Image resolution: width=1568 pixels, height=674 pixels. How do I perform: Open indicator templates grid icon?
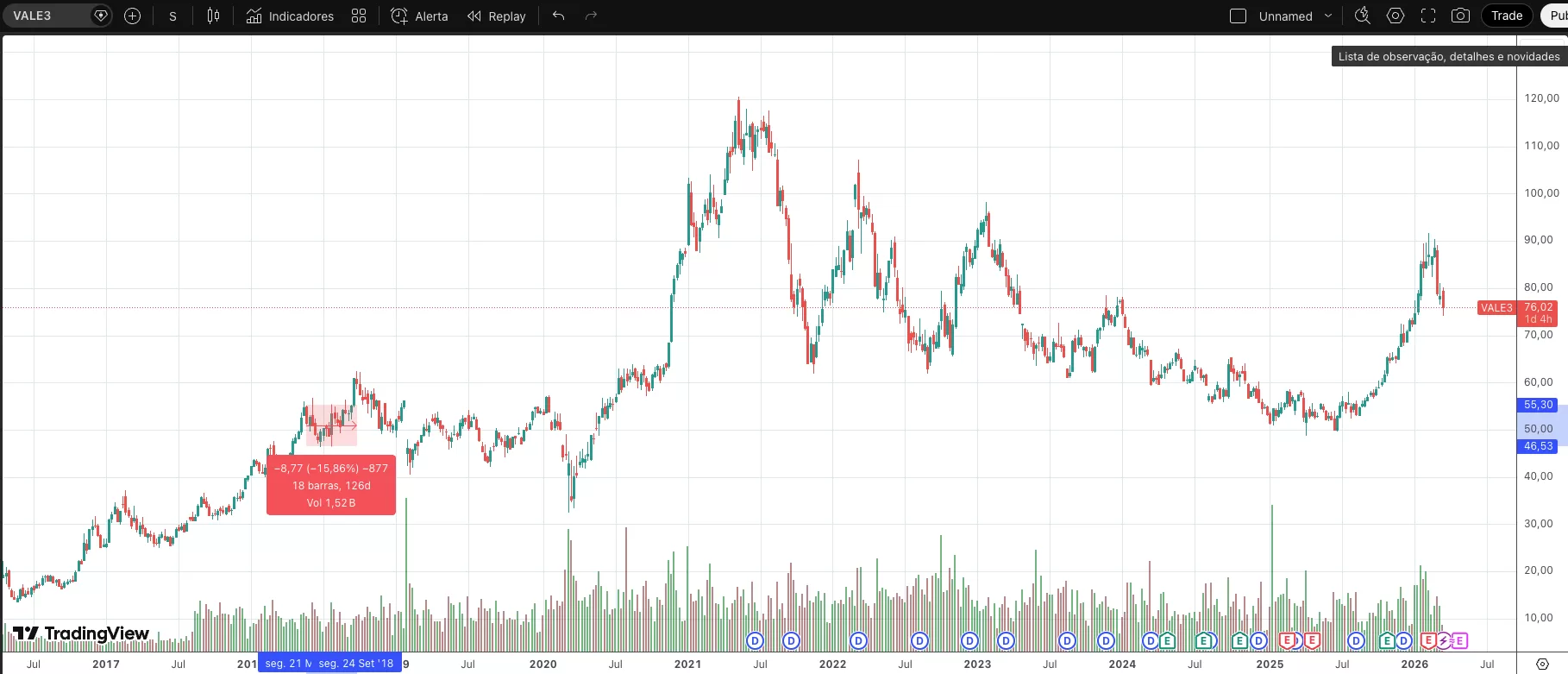[359, 16]
